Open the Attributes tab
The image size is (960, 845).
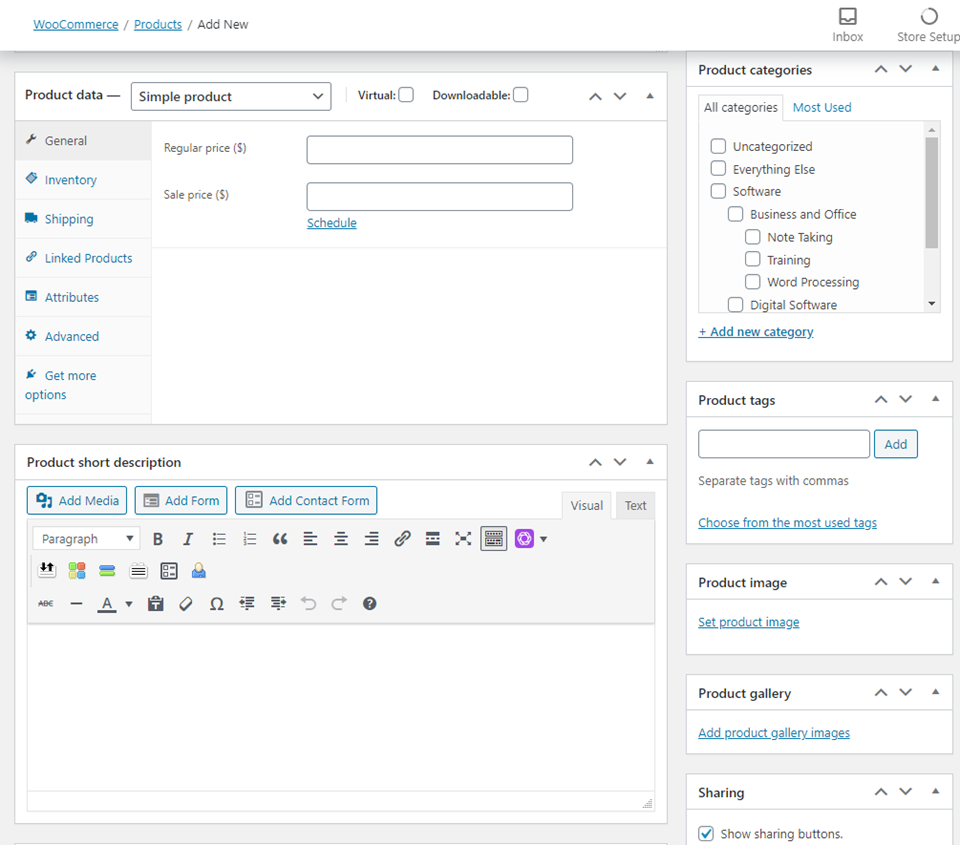(83, 298)
